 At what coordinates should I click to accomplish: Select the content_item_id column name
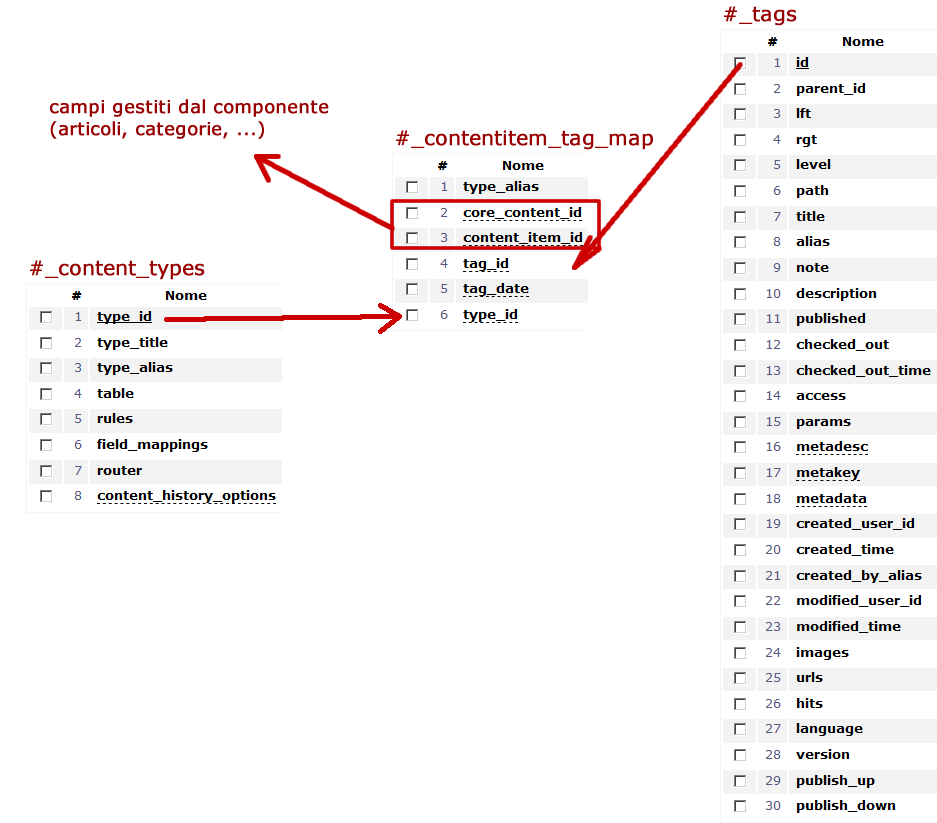pyautogui.click(x=523, y=238)
